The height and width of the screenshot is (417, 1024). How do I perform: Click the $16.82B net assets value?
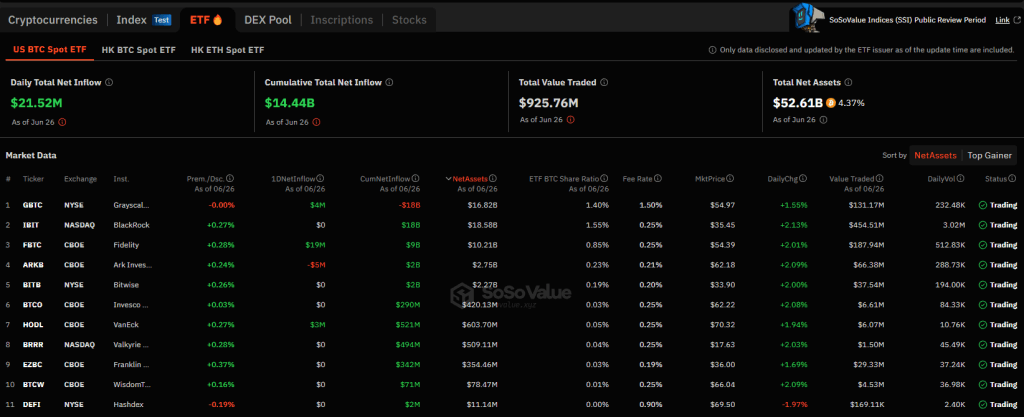[x=481, y=205]
